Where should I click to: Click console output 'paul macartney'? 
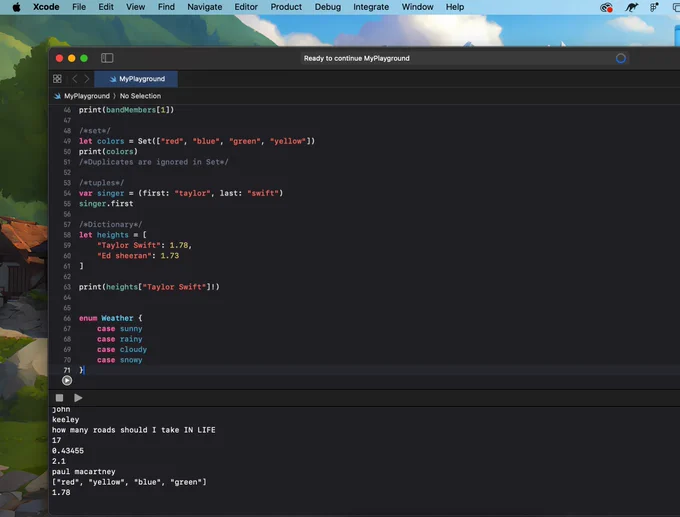(84, 471)
